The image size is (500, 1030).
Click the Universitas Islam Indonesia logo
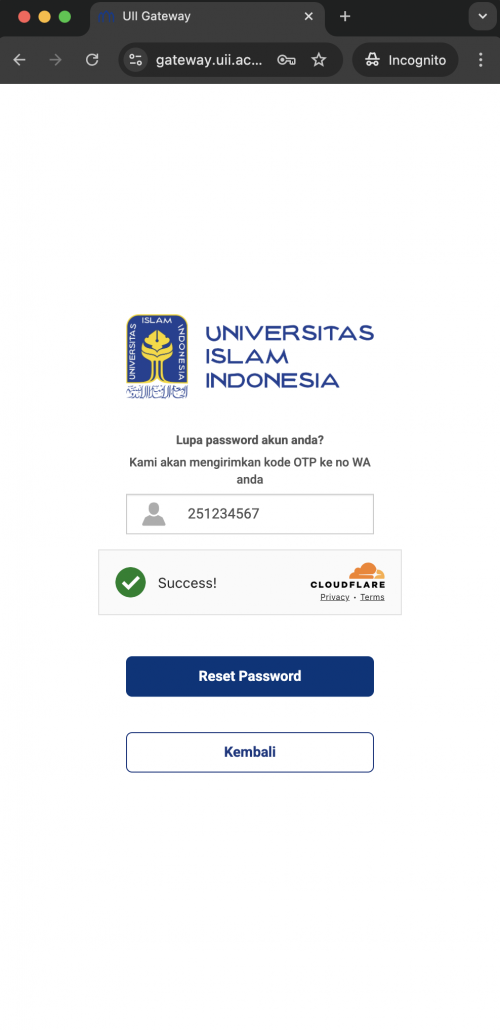click(x=250, y=356)
